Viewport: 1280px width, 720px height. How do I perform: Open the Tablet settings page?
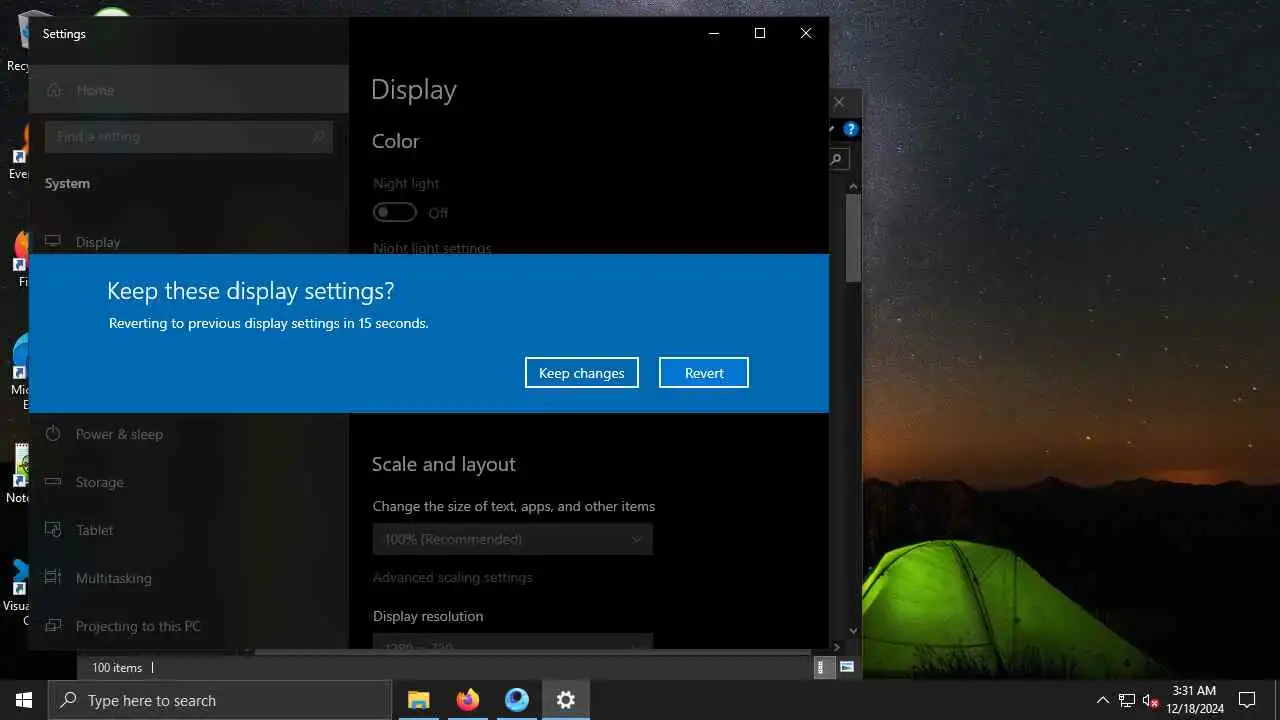click(188, 530)
